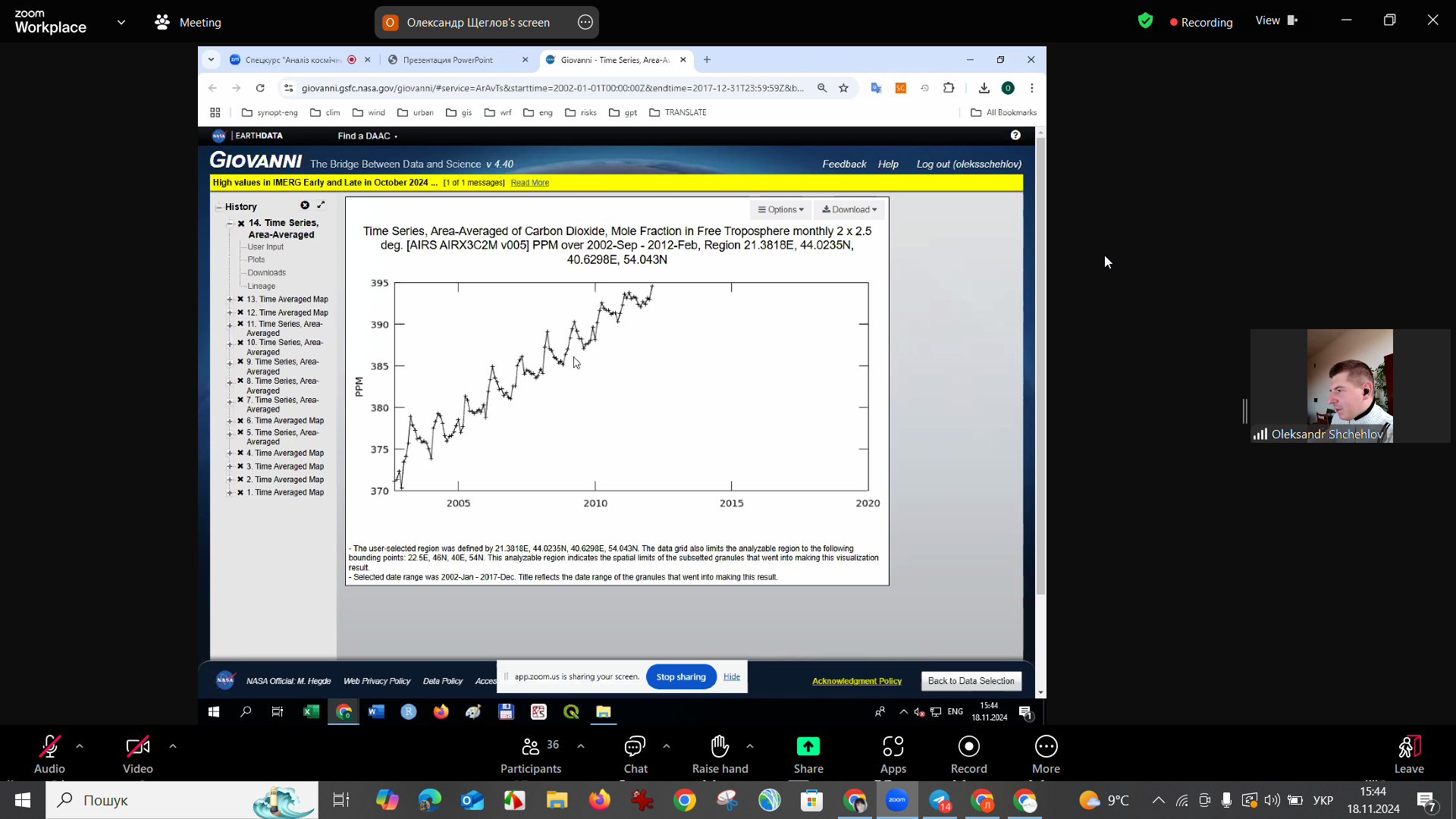The height and width of the screenshot is (819, 1456).
Task: Open the More options icon
Action: [1046, 747]
